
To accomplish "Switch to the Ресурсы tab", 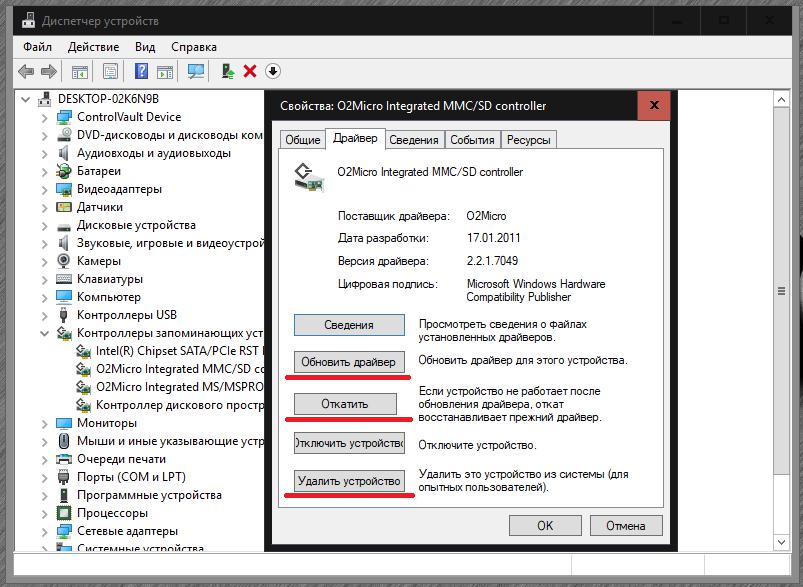I will tap(529, 140).
